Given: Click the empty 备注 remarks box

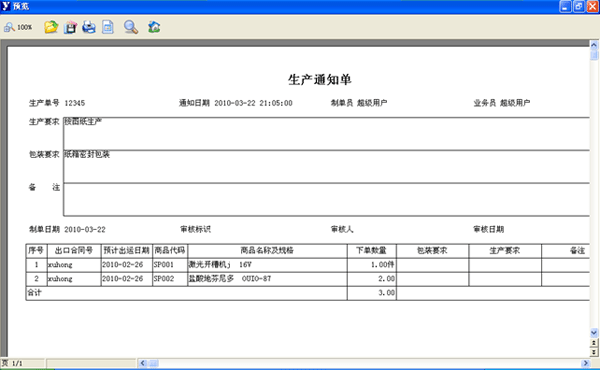Looking at the screenshot, I should click(x=326, y=199).
